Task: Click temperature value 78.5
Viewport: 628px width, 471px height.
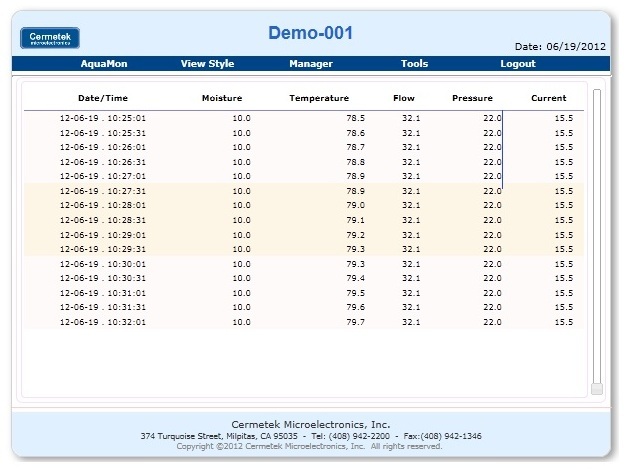Action: click(356, 119)
